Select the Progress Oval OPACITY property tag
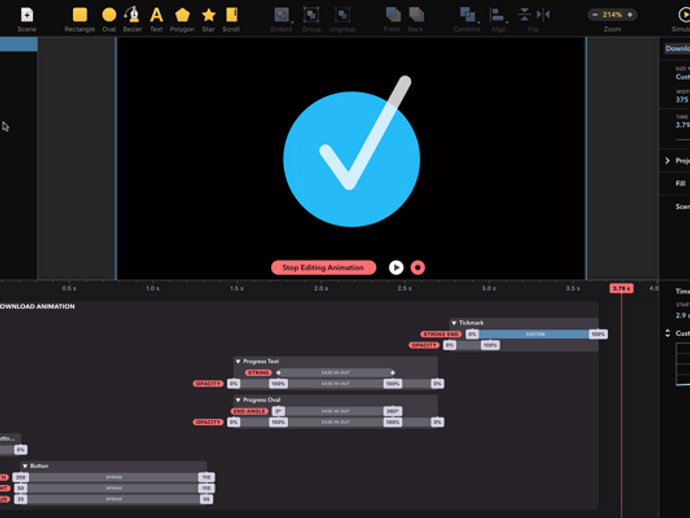This screenshot has width=690, height=518. point(208,422)
